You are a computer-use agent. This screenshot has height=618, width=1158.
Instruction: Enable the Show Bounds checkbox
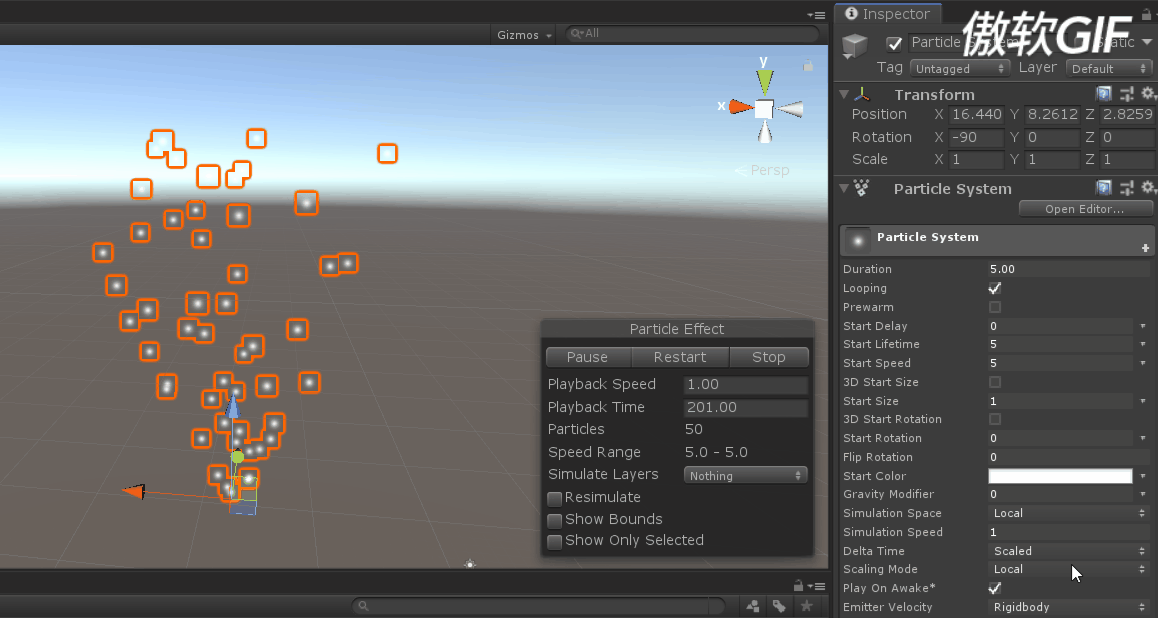coord(555,520)
